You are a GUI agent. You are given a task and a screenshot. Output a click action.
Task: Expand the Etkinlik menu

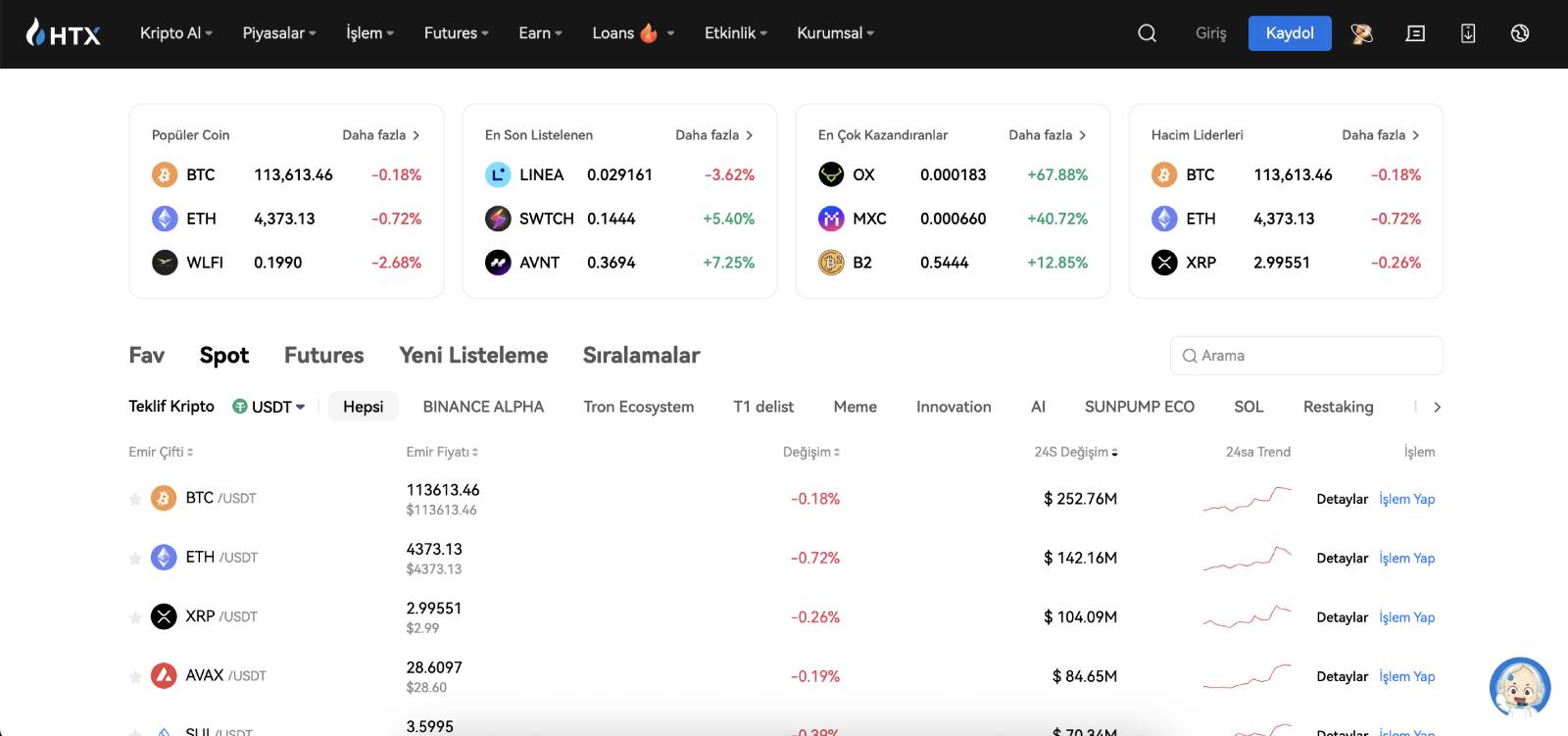tap(736, 33)
